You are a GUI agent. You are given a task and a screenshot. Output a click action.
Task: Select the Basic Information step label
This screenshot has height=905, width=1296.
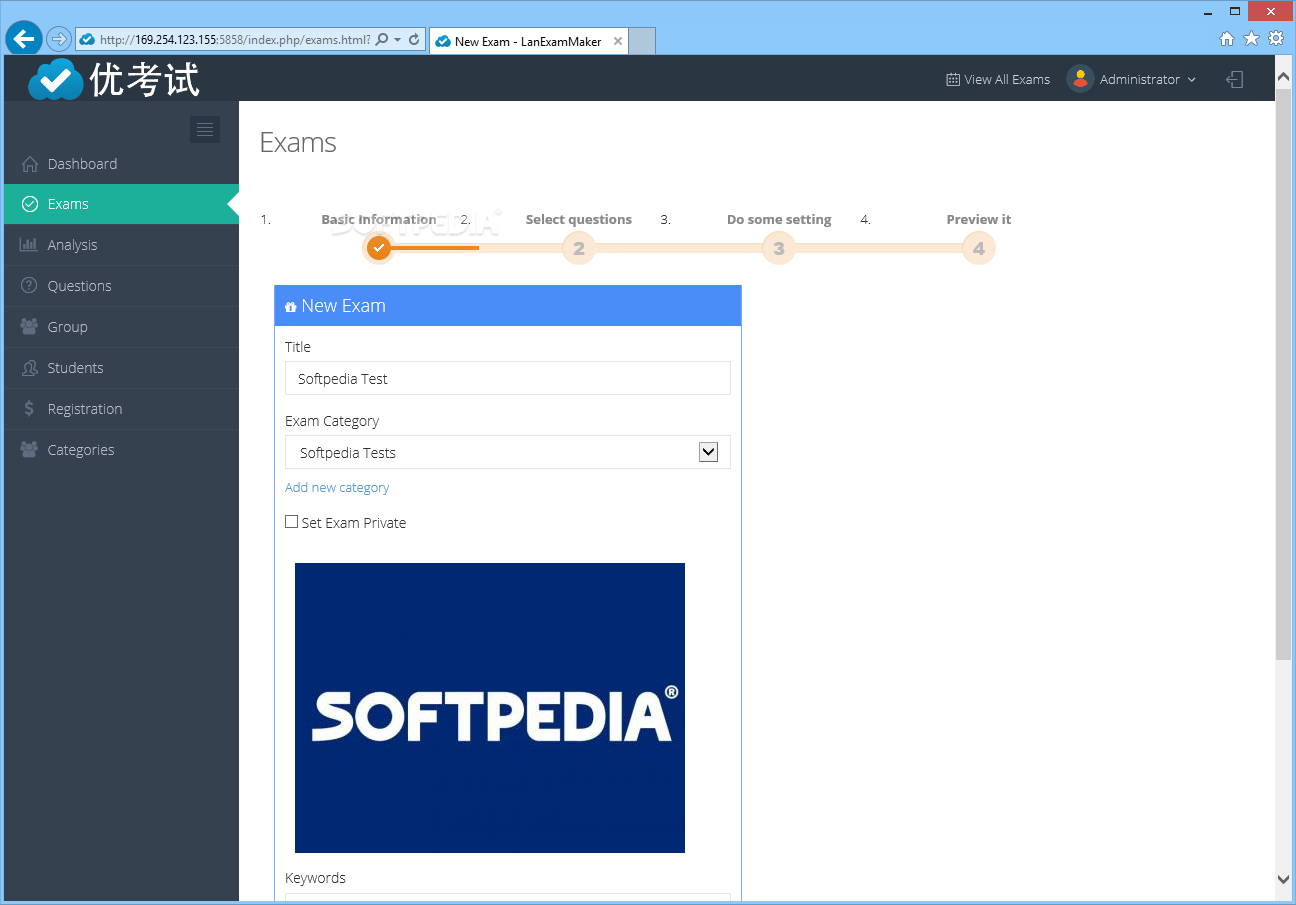379,219
